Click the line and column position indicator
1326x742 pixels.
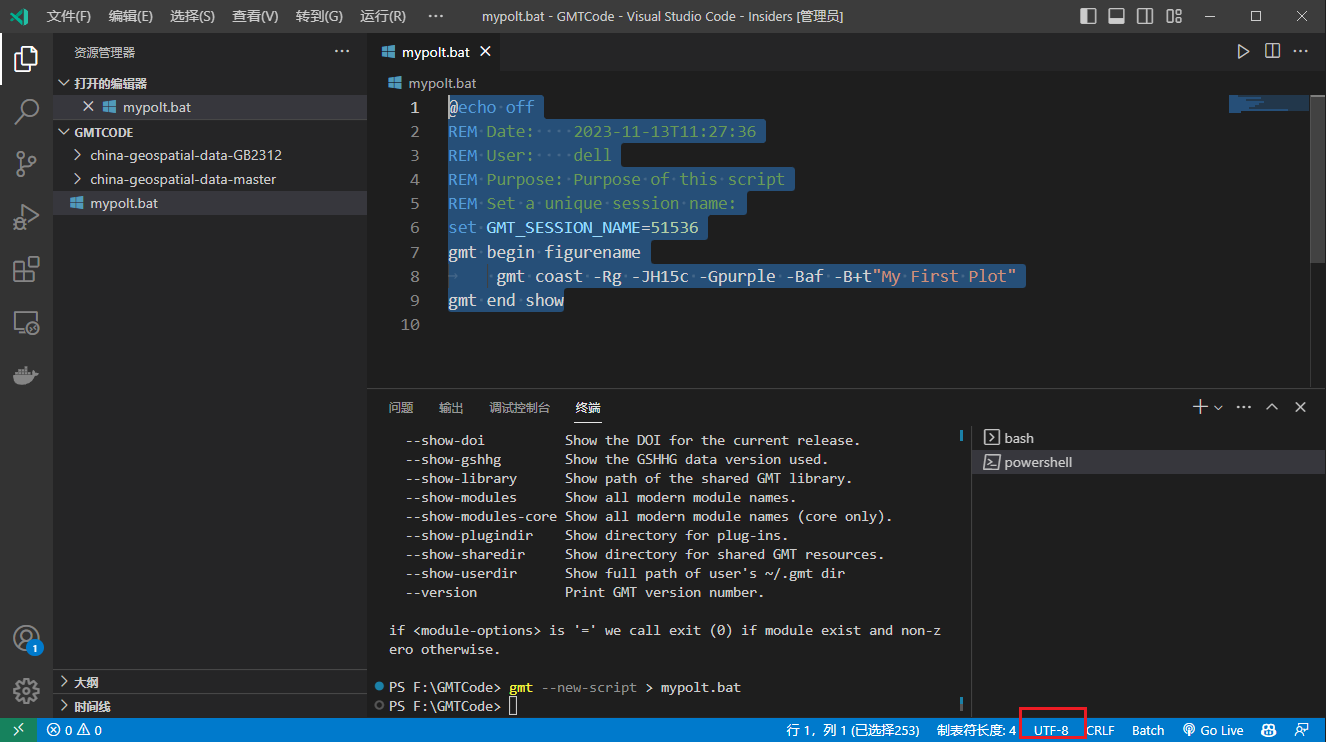click(853, 730)
